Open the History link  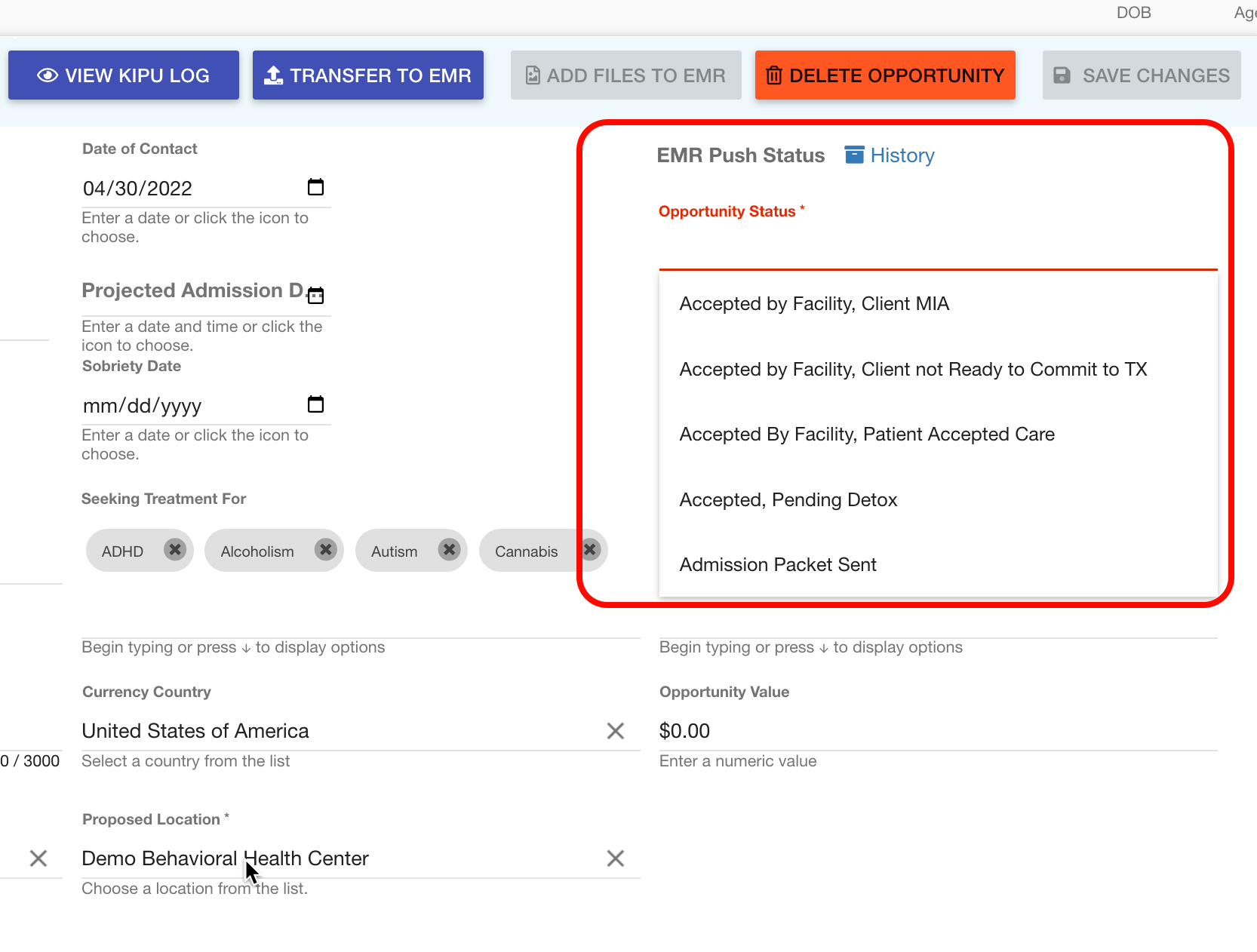pyautogui.click(x=902, y=155)
